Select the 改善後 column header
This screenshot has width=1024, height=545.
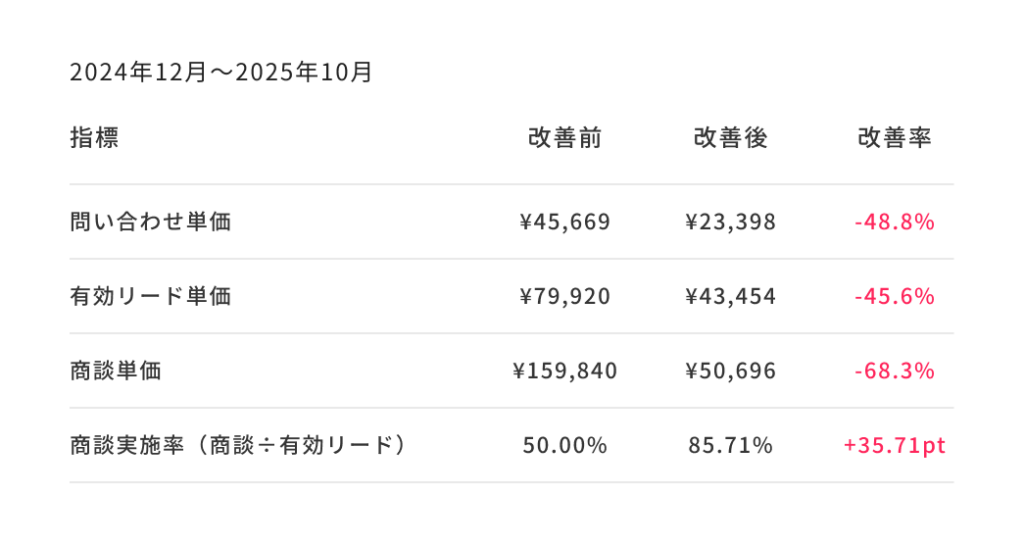pyautogui.click(x=730, y=139)
